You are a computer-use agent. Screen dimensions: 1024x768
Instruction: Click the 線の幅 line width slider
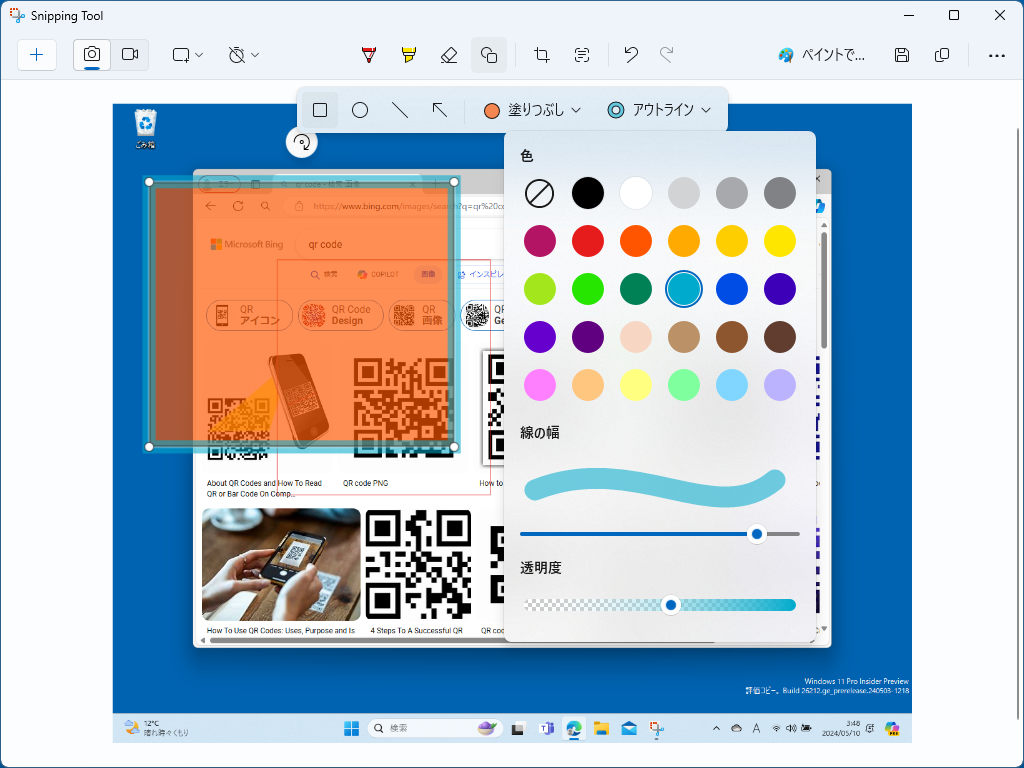pyautogui.click(x=660, y=534)
